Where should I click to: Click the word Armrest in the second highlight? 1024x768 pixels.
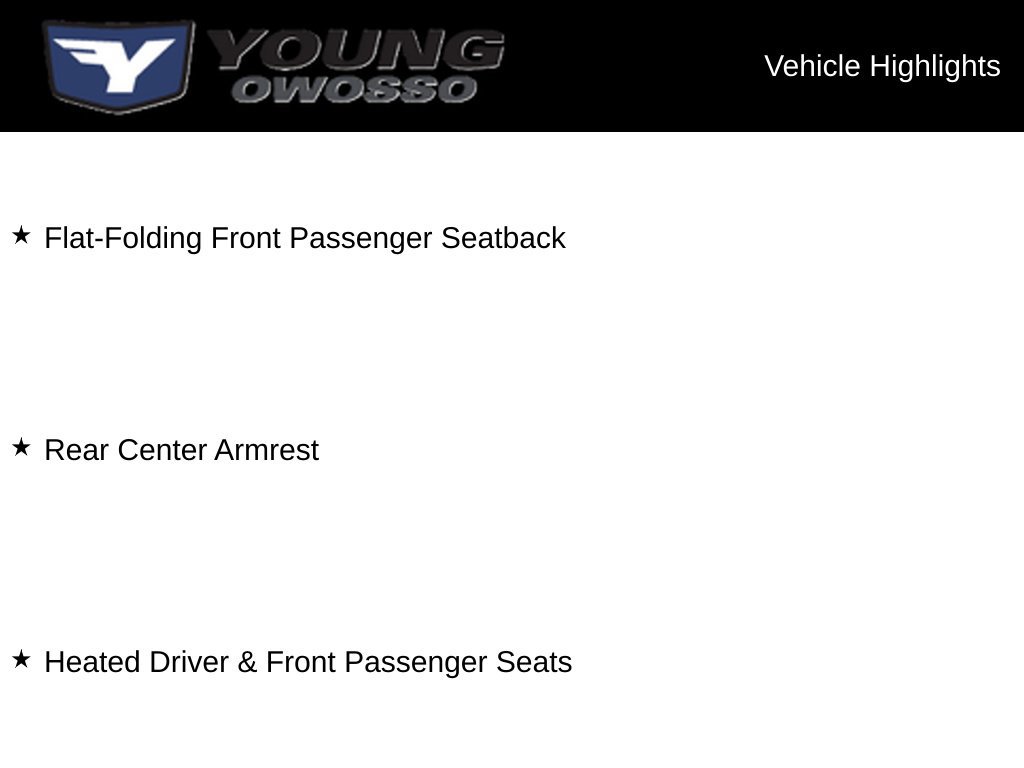click(266, 450)
